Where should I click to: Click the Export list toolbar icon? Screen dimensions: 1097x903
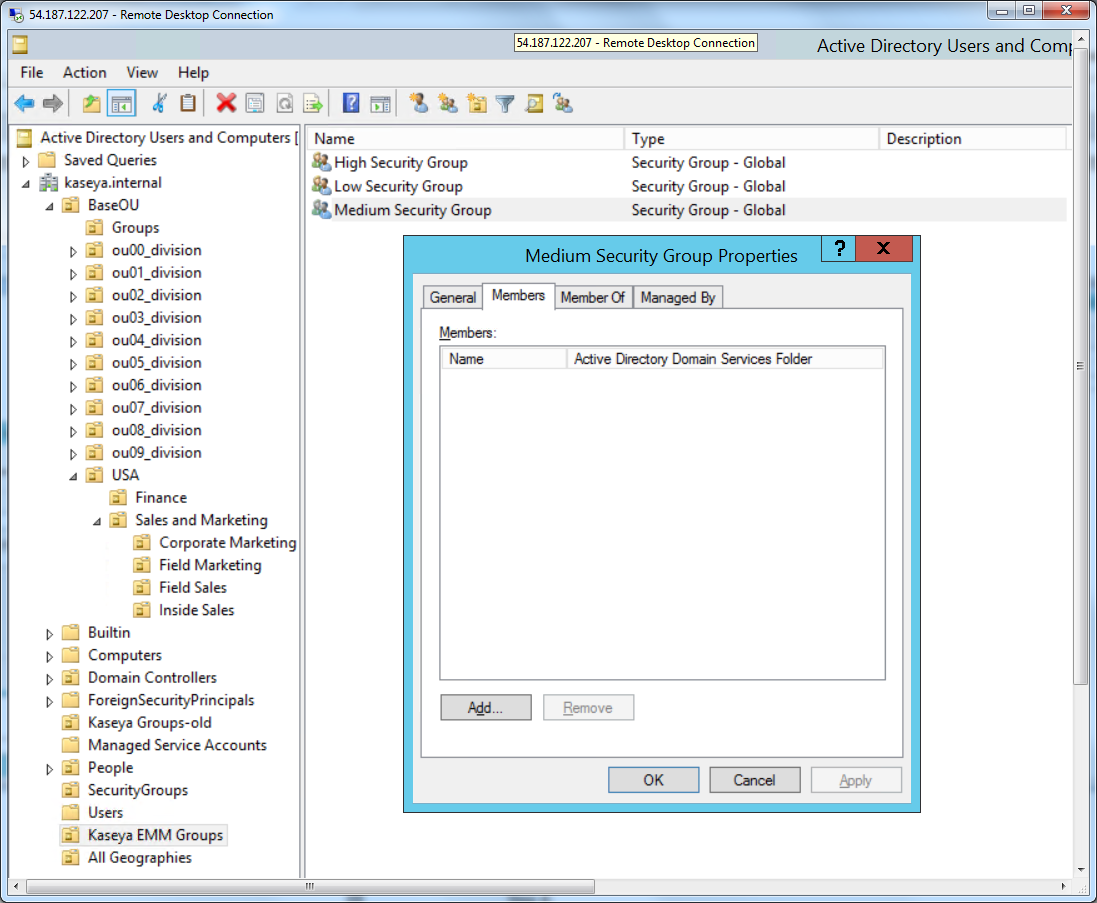tap(314, 103)
